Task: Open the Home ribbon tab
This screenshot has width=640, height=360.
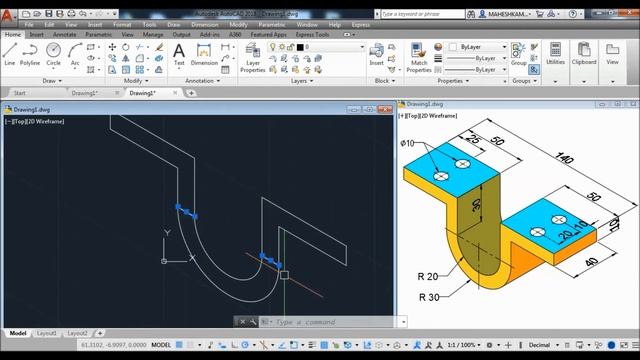Action: tap(13, 35)
